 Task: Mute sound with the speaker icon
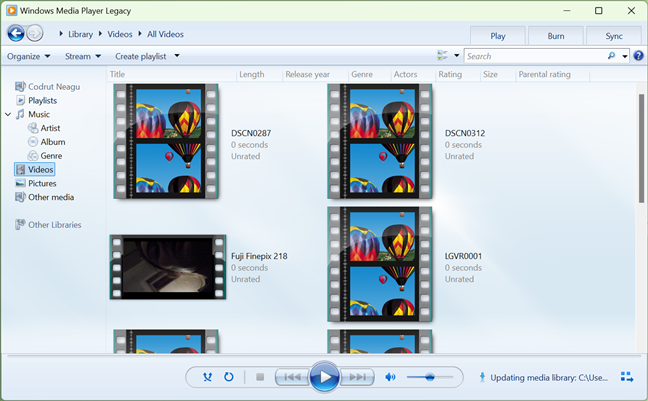[390, 377]
